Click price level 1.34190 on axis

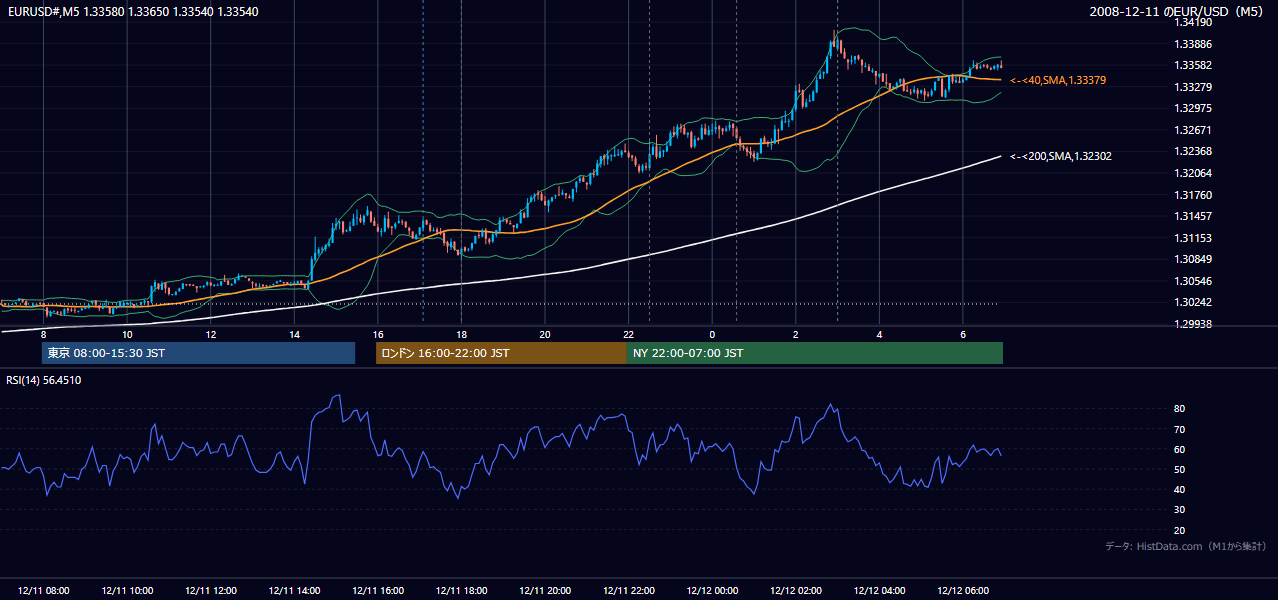(x=1193, y=22)
